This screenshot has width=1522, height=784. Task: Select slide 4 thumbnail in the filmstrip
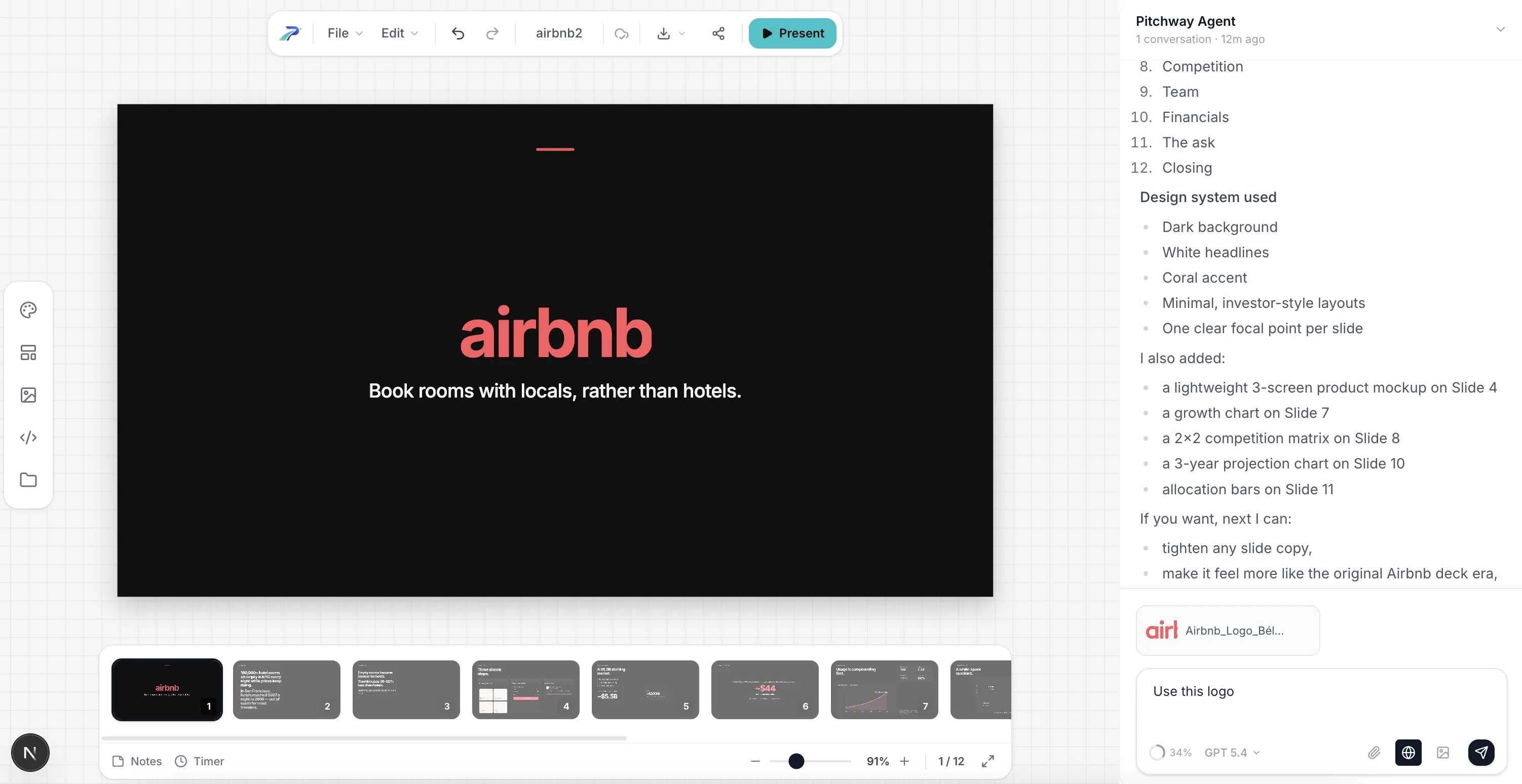pyautogui.click(x=525, y=689)
